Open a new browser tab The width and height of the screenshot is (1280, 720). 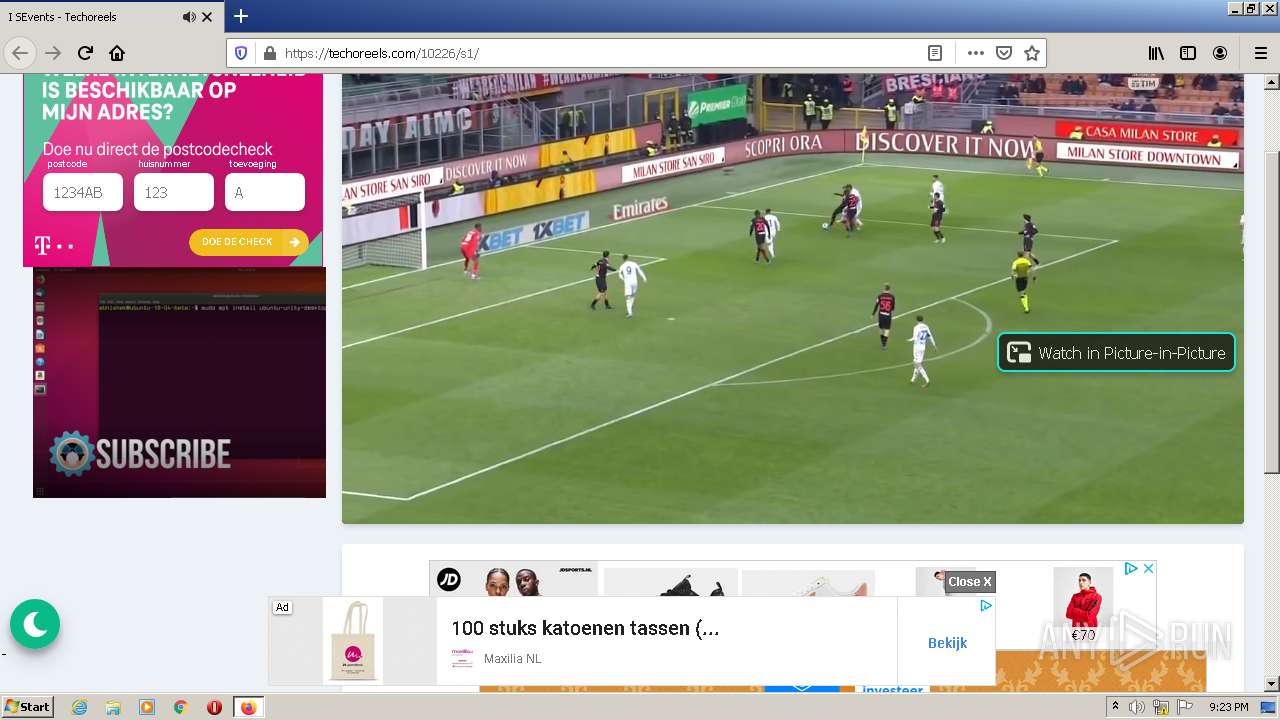click(x=241, y=16)
